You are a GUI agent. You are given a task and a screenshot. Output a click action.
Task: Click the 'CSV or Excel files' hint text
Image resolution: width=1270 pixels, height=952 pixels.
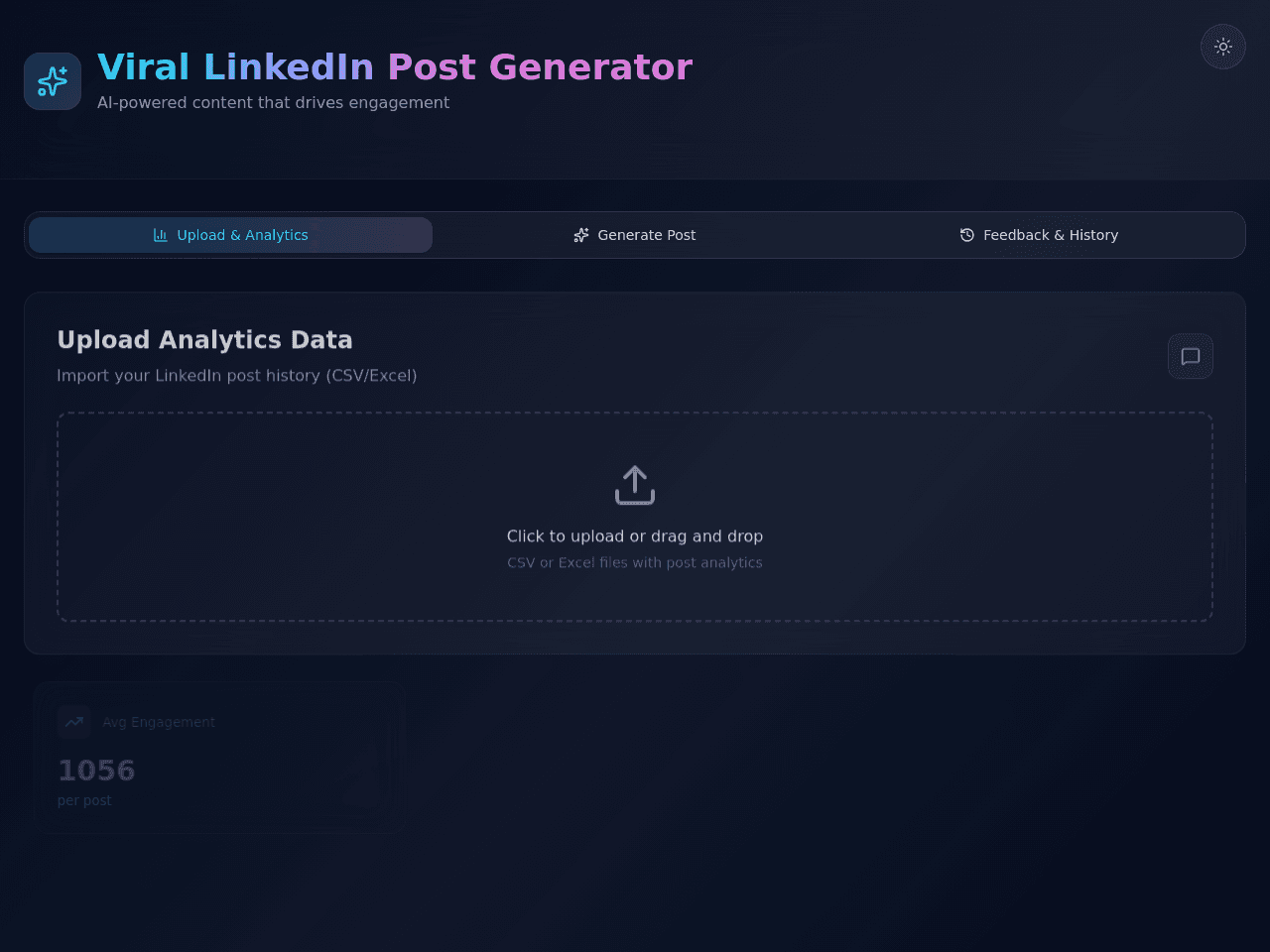[x=635, y=562]
